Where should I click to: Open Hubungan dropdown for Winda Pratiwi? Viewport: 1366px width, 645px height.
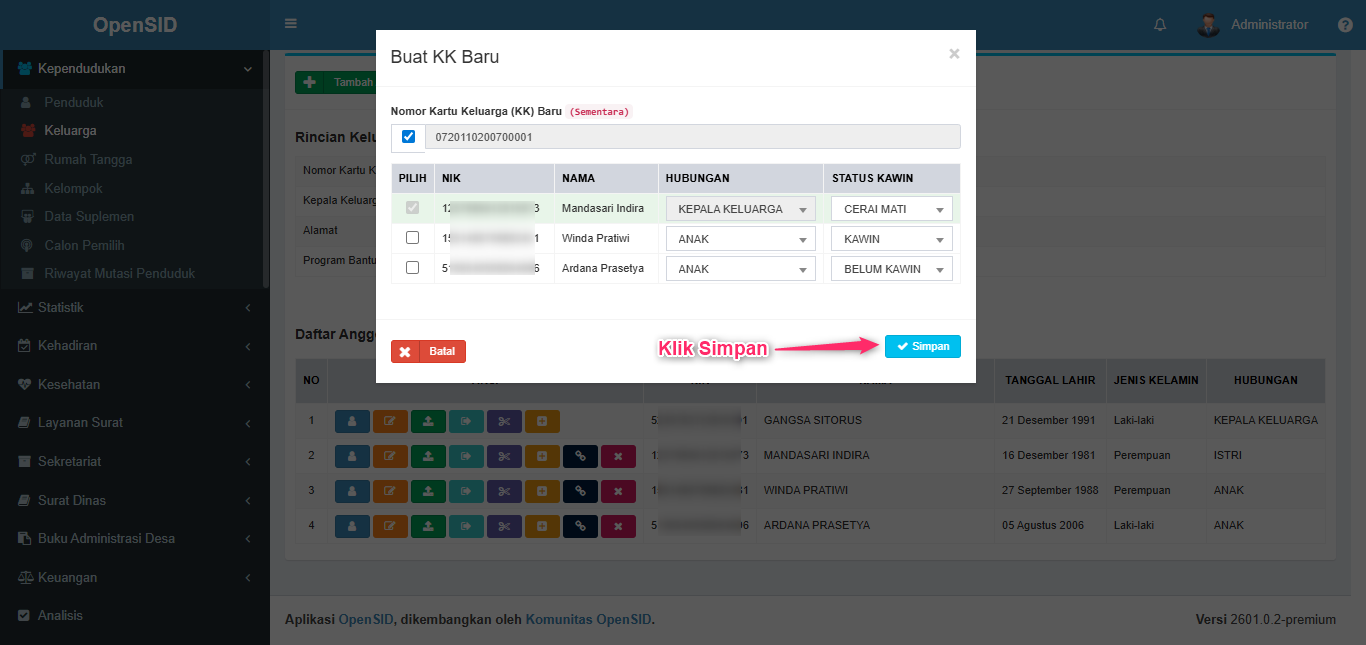click(x=740, y=239)
